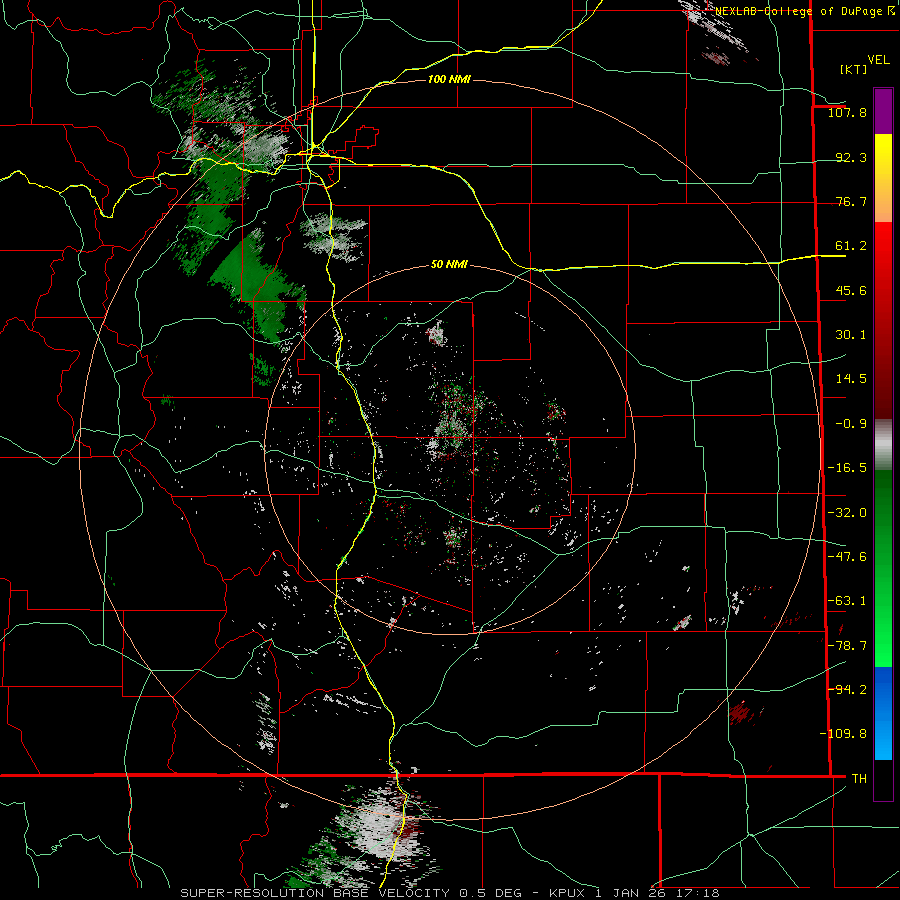Pick the green segment of velocity scale
This screenshot has height=900, width=900.
click(883, 568)
